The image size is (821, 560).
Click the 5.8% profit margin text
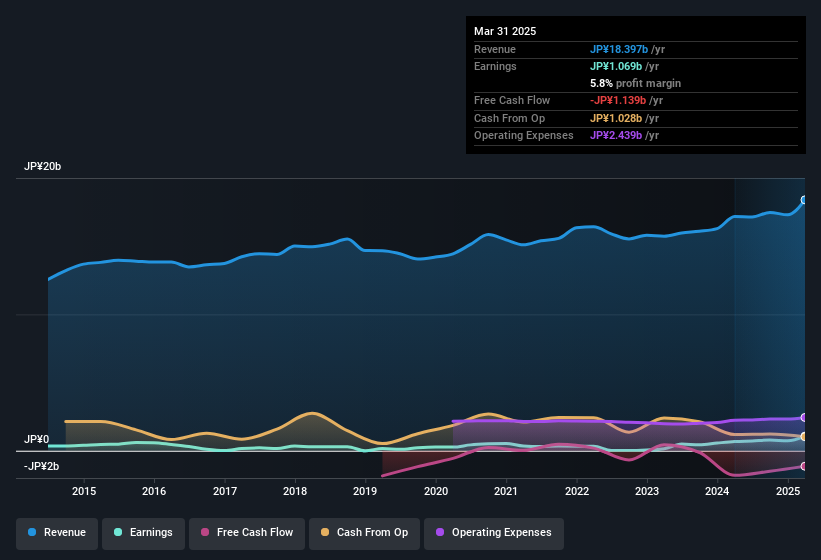pyautogui.click(x=636, y=83)
